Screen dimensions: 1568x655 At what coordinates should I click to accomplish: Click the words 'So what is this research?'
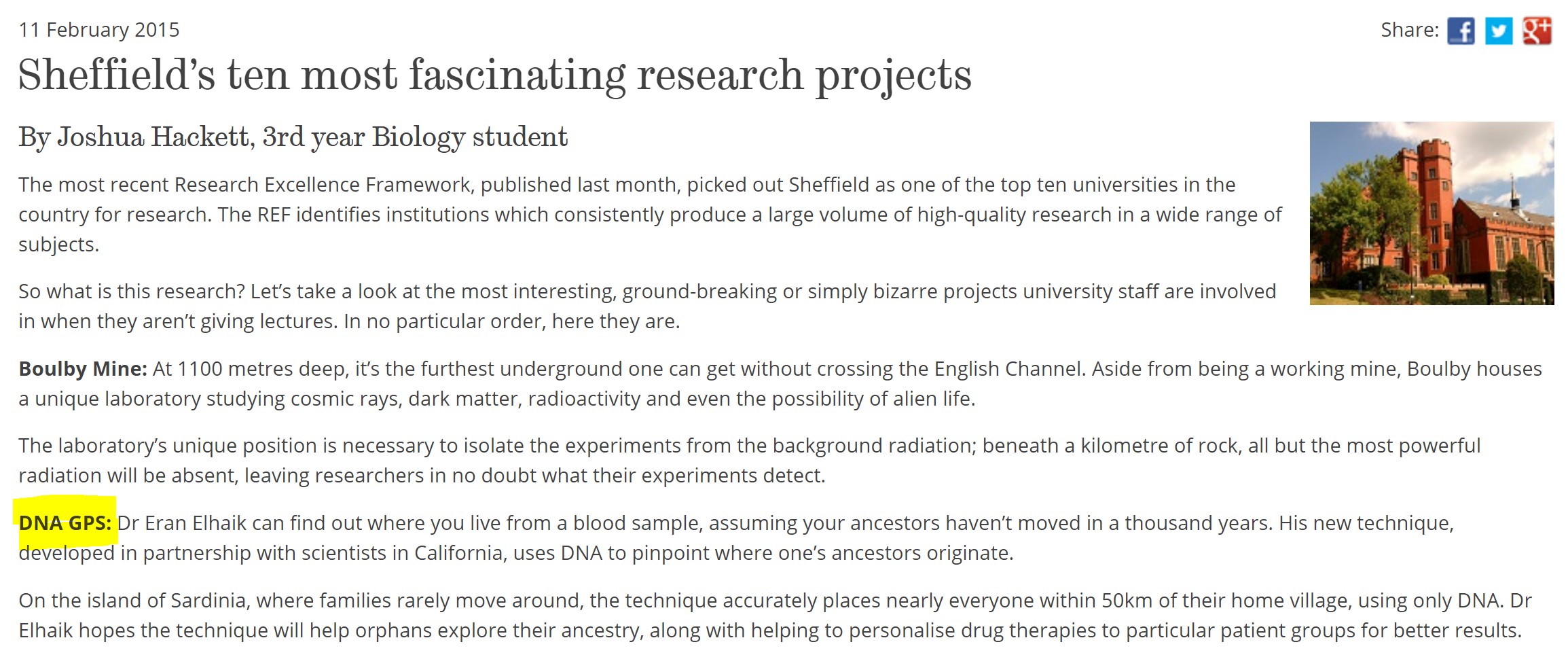click(132, 291)
